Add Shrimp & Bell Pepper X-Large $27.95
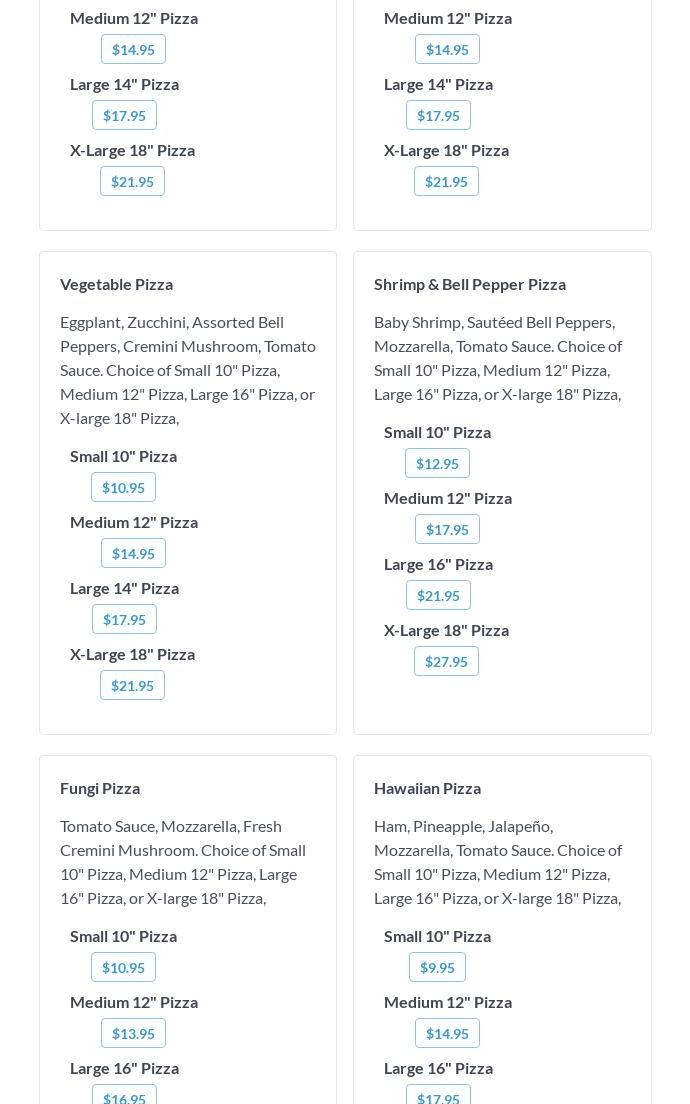Image resolution: width=690 pixels, height=1104 pixels. pyautogui.click(x=446, y=661)
